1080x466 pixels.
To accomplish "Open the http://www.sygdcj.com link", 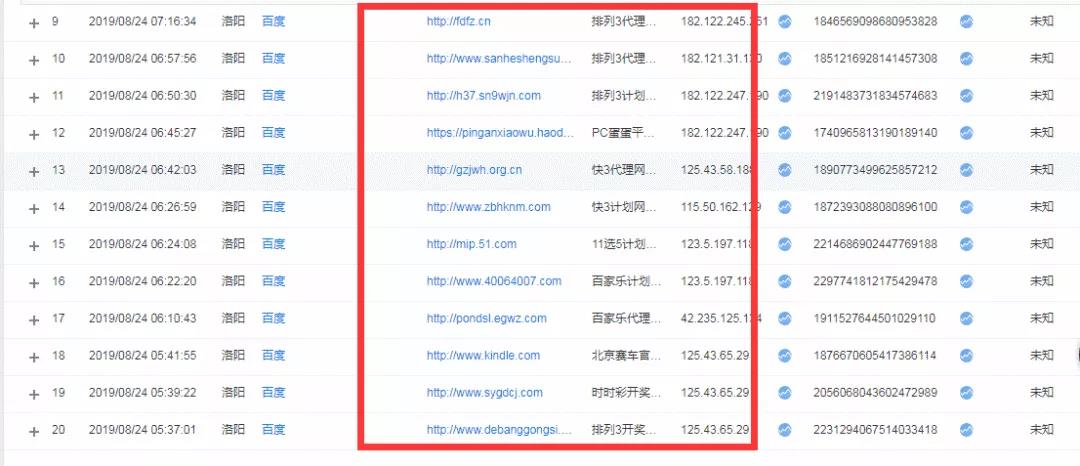I will (x=484, y=393).
